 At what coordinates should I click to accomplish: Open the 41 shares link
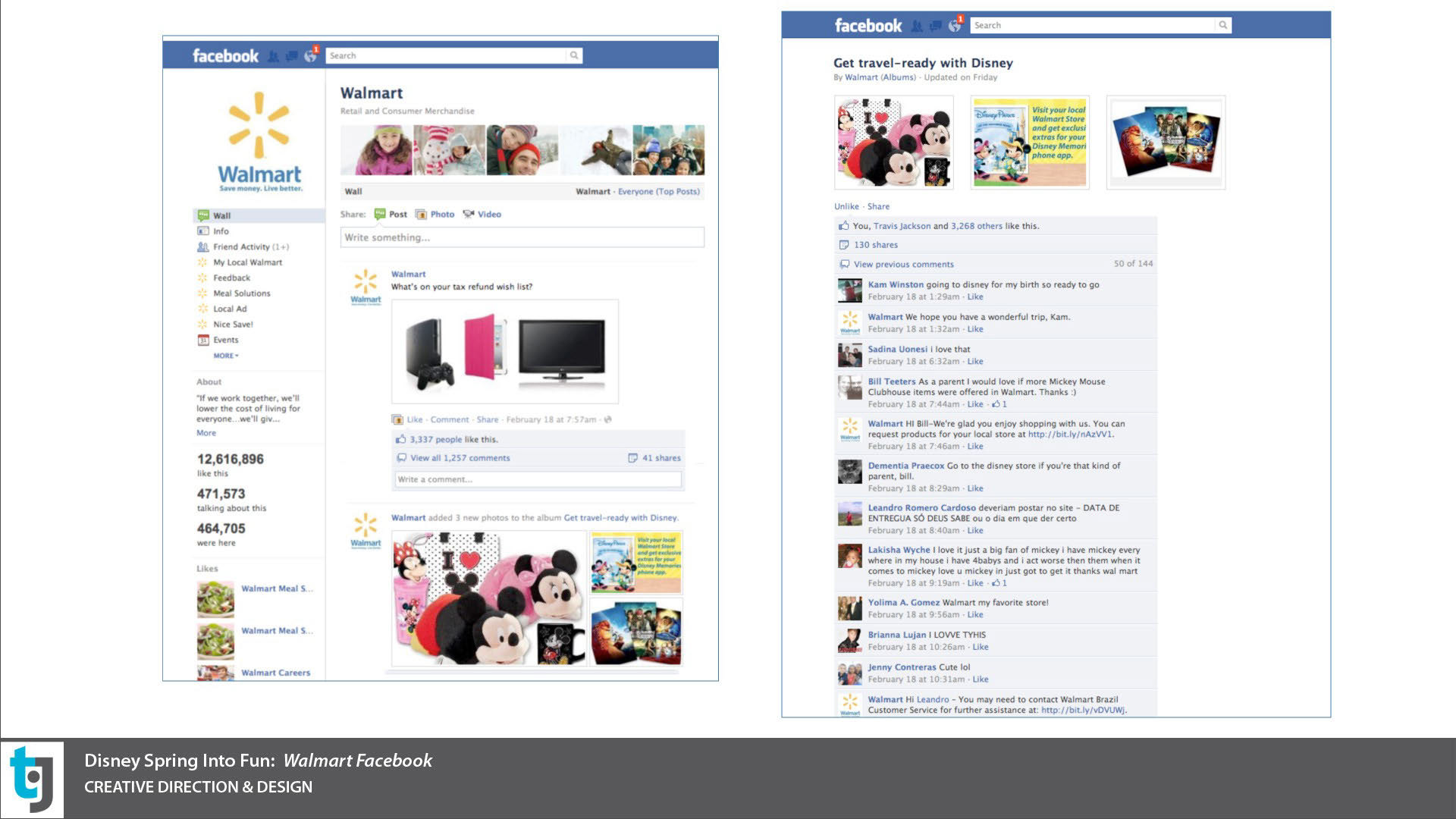coord(661,458)
